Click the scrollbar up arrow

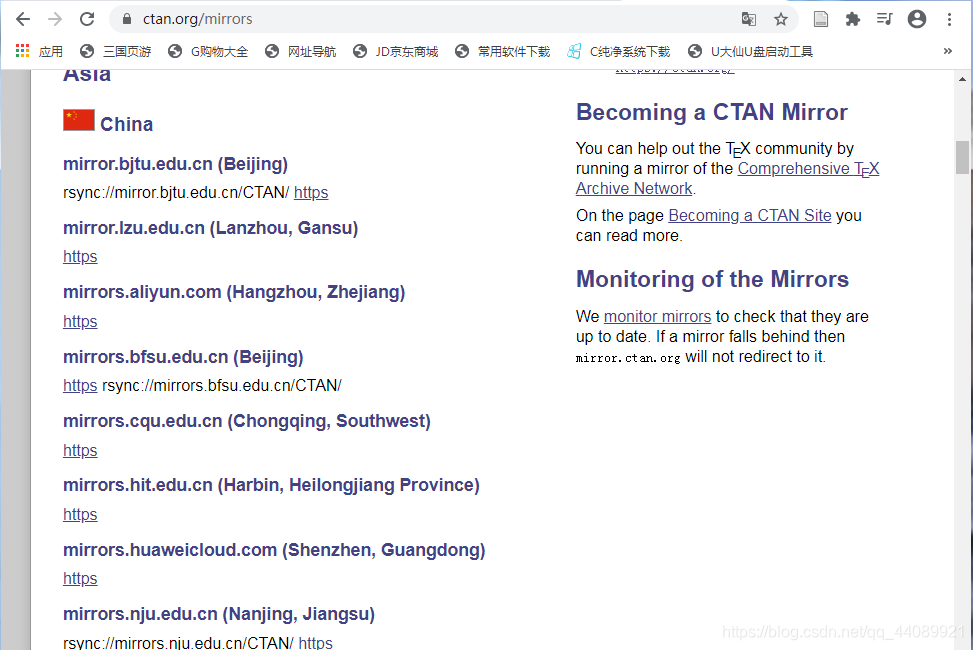coord(962,79)
